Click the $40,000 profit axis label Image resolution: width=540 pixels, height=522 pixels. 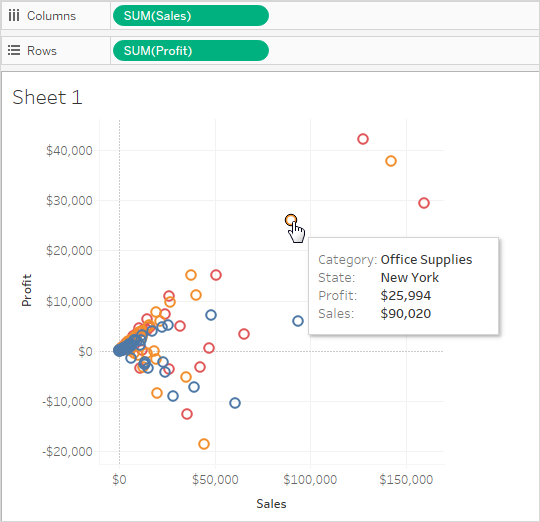pos(69,150)
